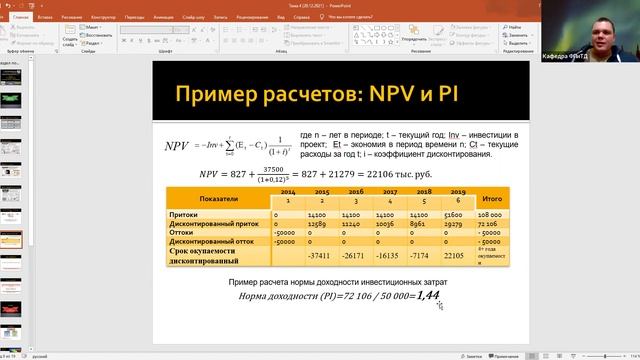This screenshot has width=640, height=360.
Task: Click the Найти (Find) magnifier button
Action: [x=512, y=27]
